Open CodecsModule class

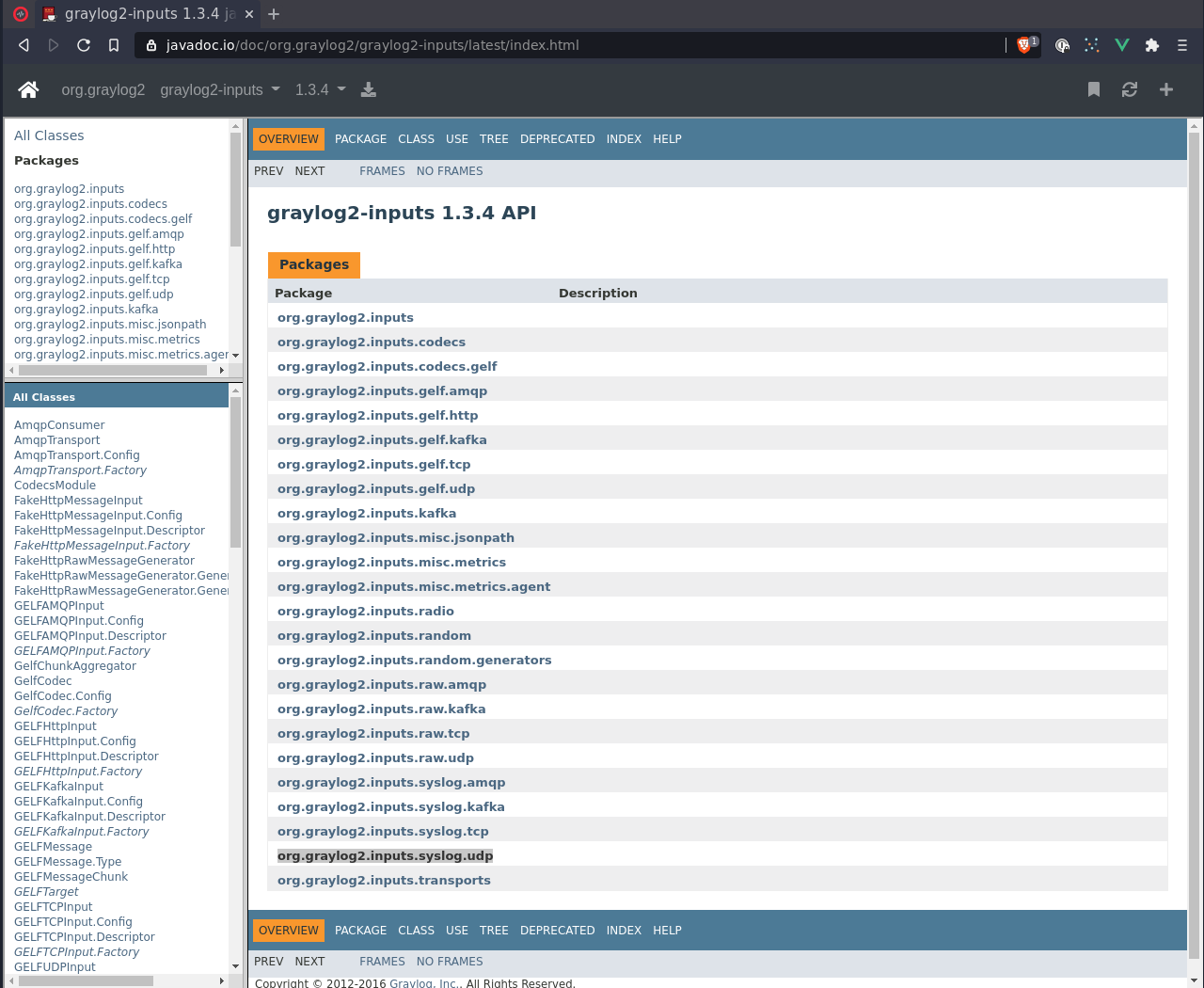[x=55, y=486]
